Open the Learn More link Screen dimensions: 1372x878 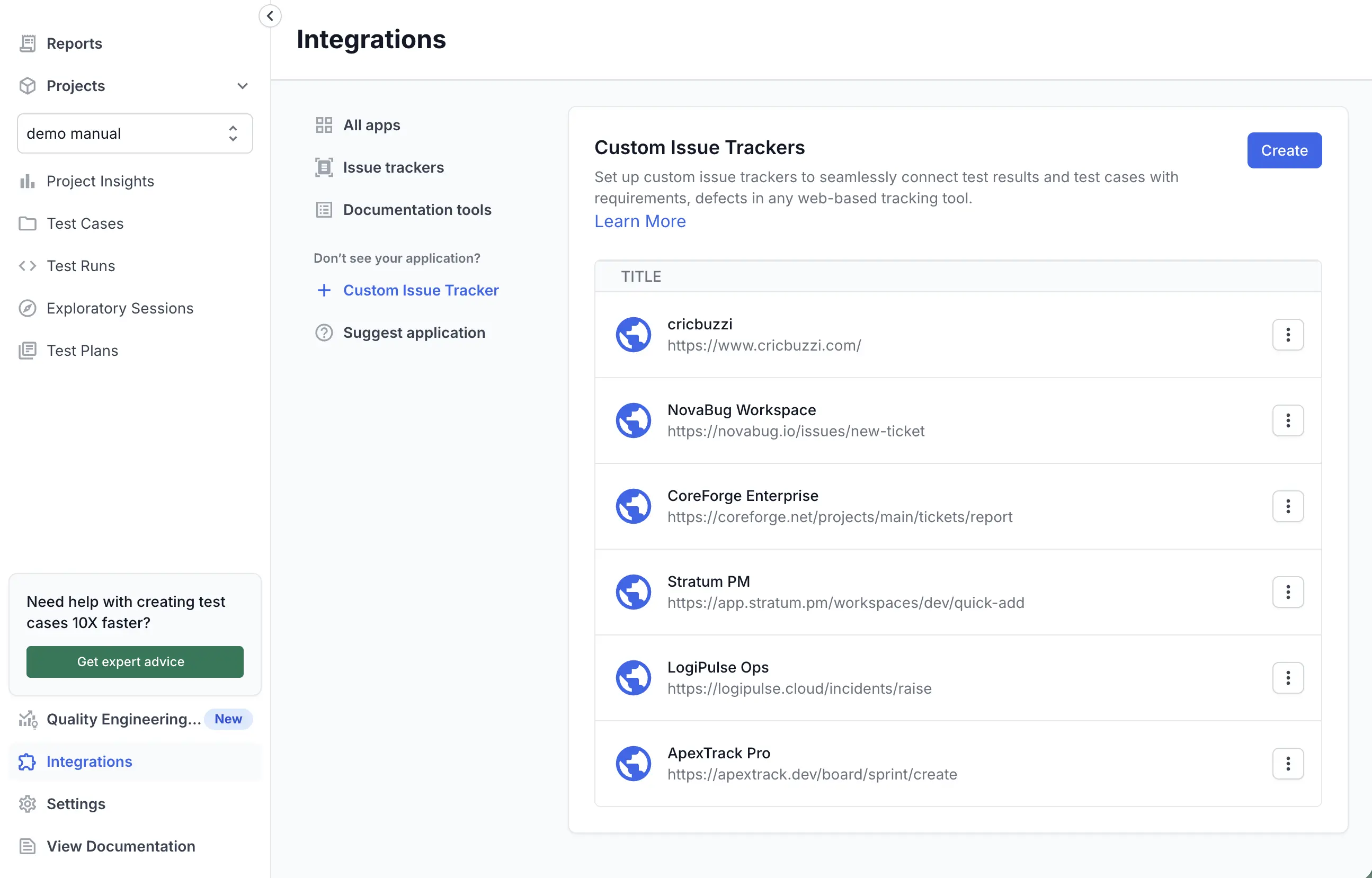[640, 221]
